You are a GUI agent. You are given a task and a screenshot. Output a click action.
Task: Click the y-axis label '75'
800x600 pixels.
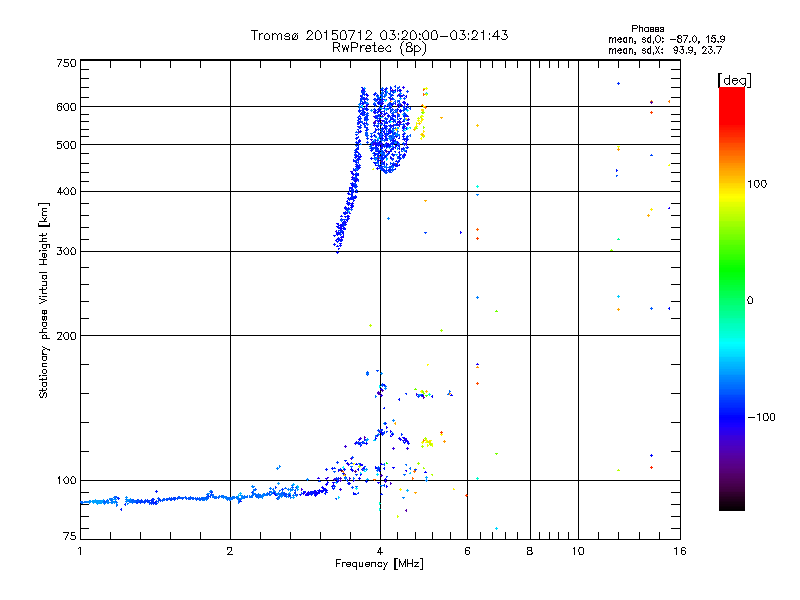tap(70, 536)
